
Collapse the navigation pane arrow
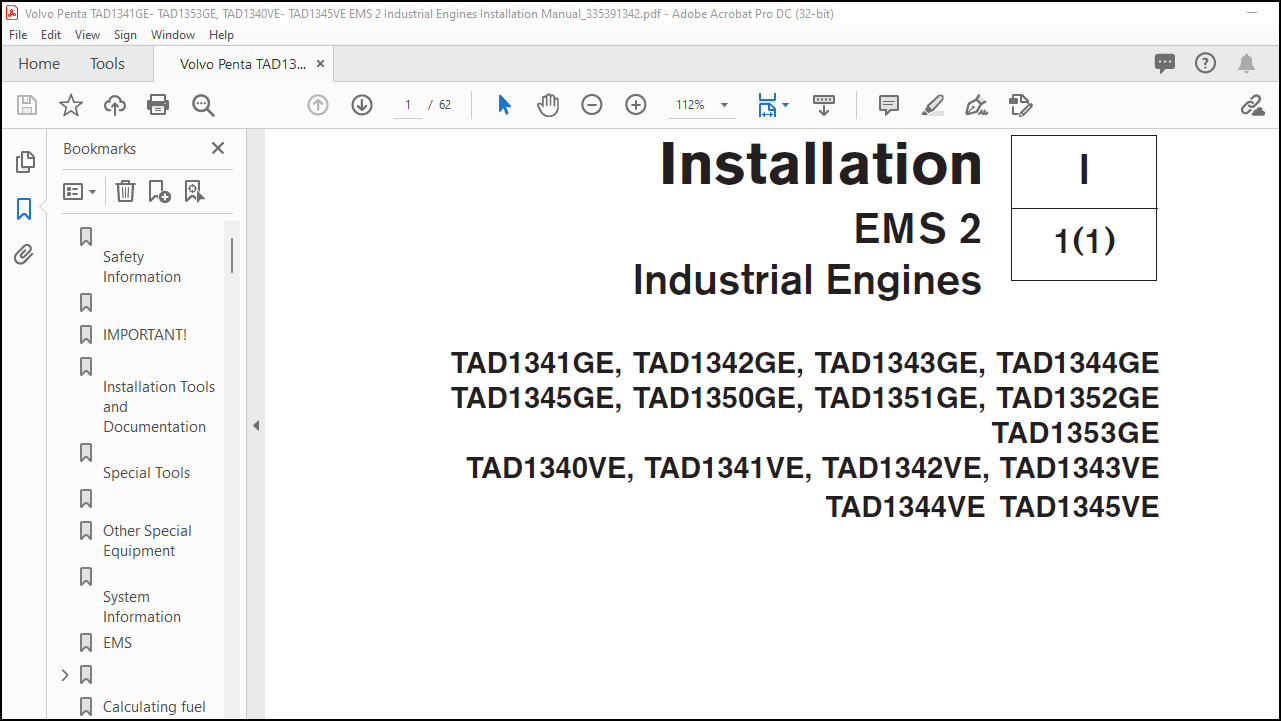[256, 425]
